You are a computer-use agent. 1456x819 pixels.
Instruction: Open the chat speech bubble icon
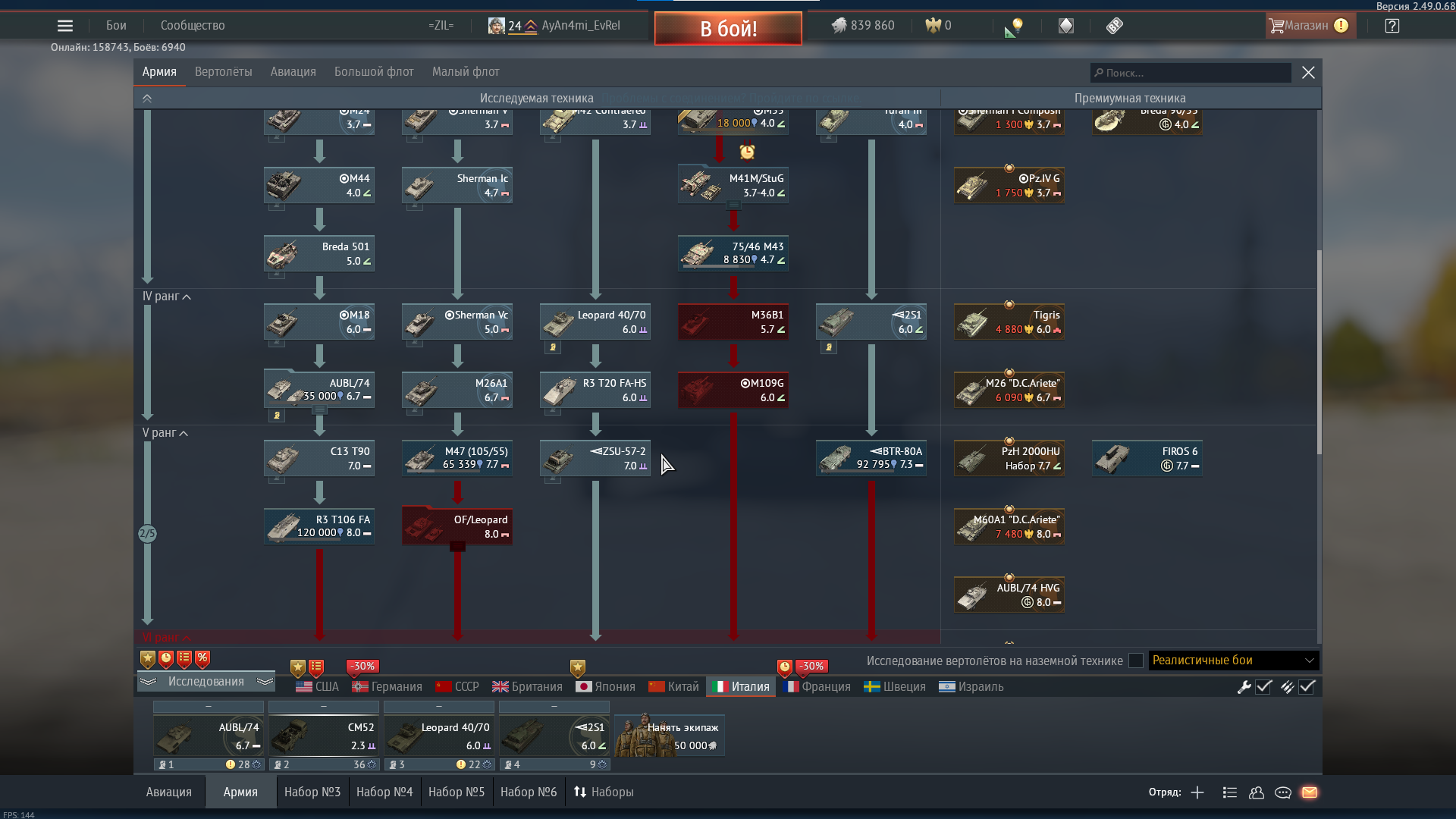point(1283,792)
